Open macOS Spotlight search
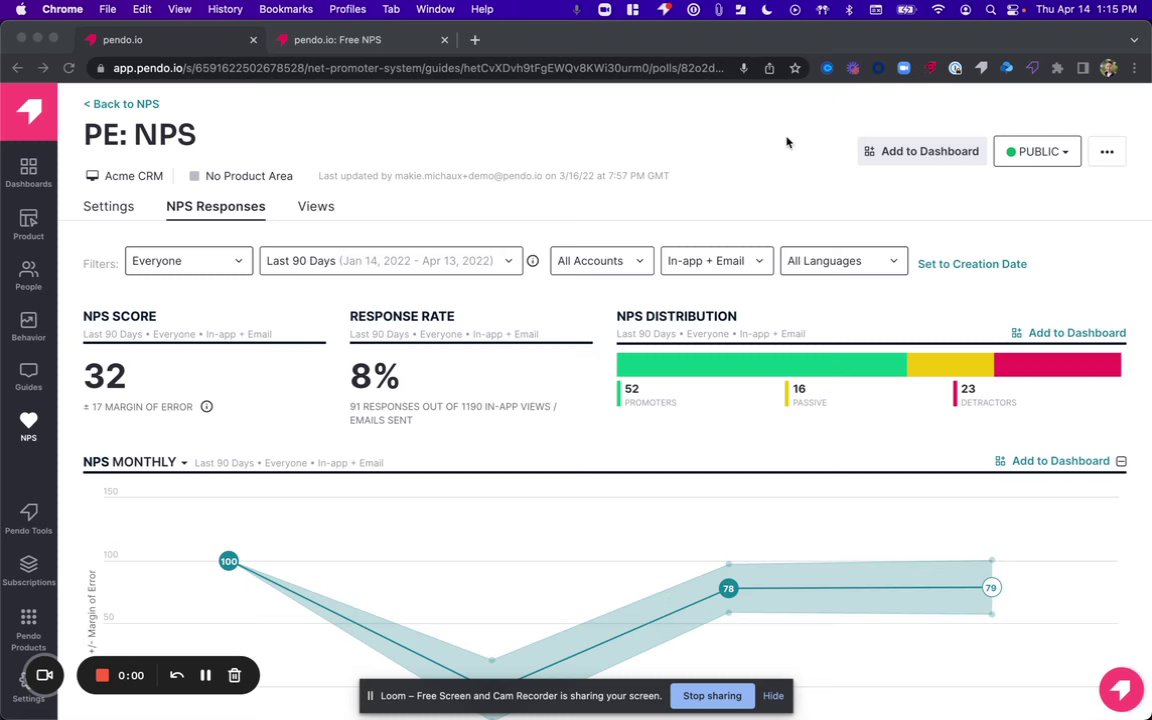This screenshot has height=720, width=1152. (990, 10)
